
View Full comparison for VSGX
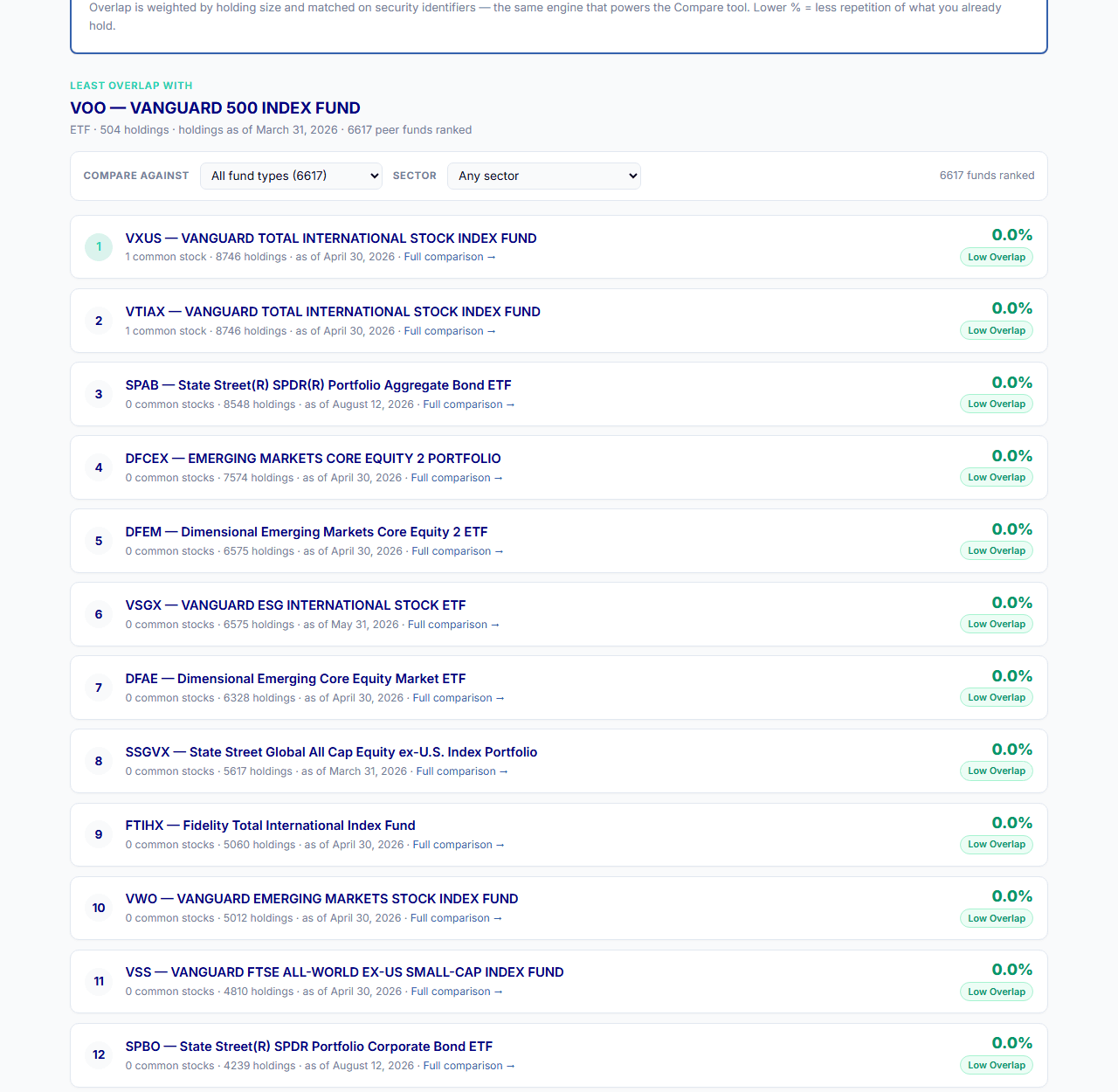point(453,625)
